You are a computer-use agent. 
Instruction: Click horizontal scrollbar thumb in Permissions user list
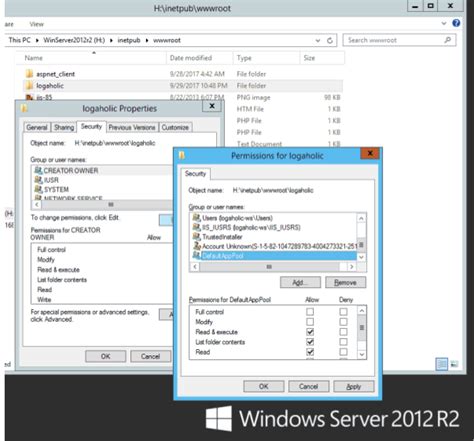269,267
